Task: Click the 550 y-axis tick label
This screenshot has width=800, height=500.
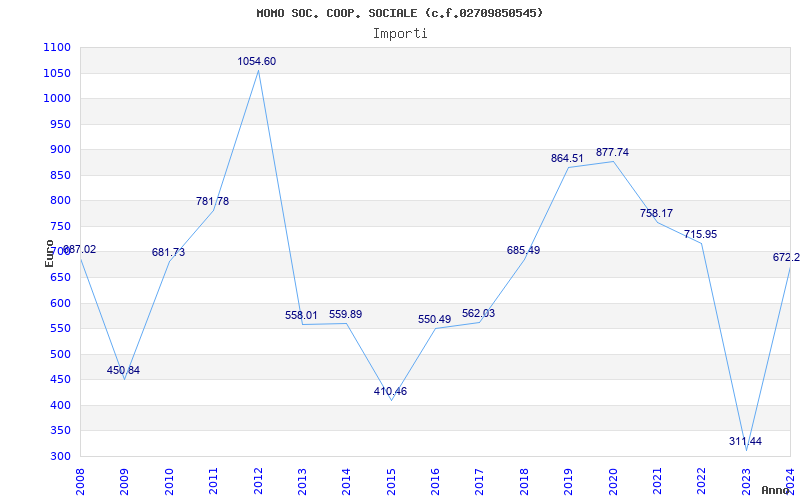Action: 61,329
